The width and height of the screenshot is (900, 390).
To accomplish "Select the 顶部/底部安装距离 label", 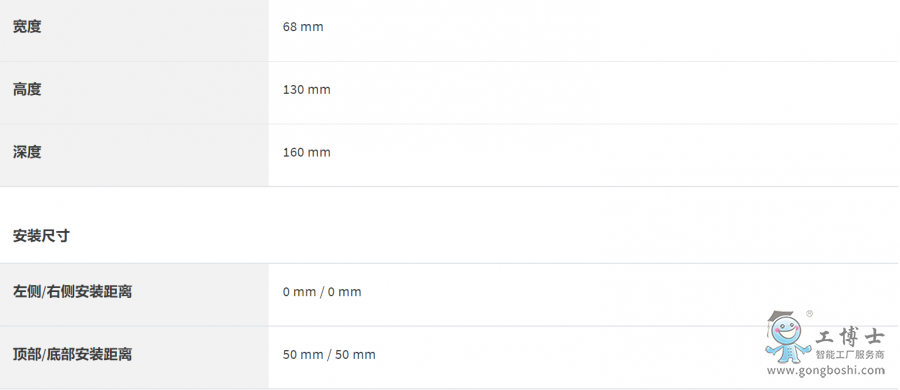I will coord(72,354).
